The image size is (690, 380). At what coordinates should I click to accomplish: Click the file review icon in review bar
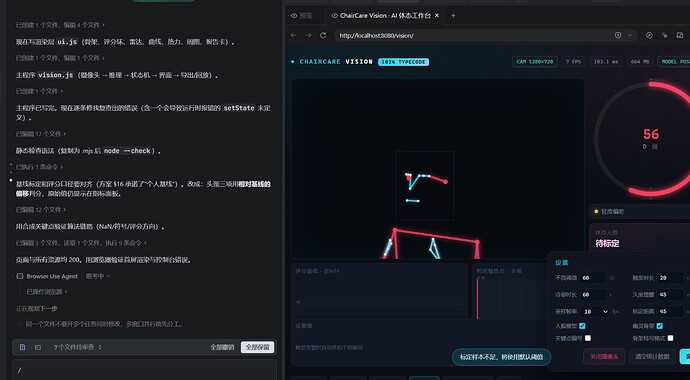(22, 347)
